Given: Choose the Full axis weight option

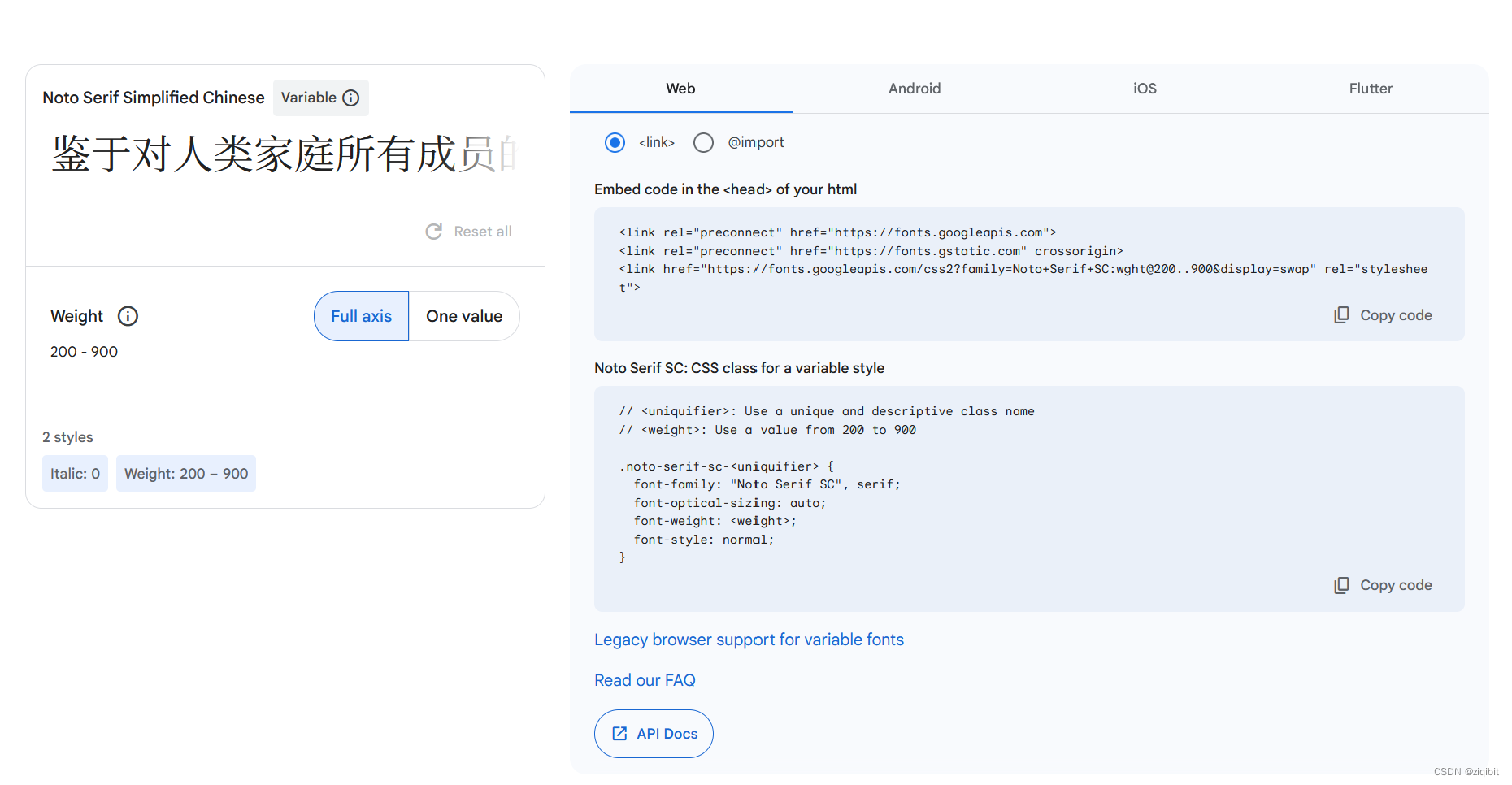Looking at the screenshot, I should (362, 316).
